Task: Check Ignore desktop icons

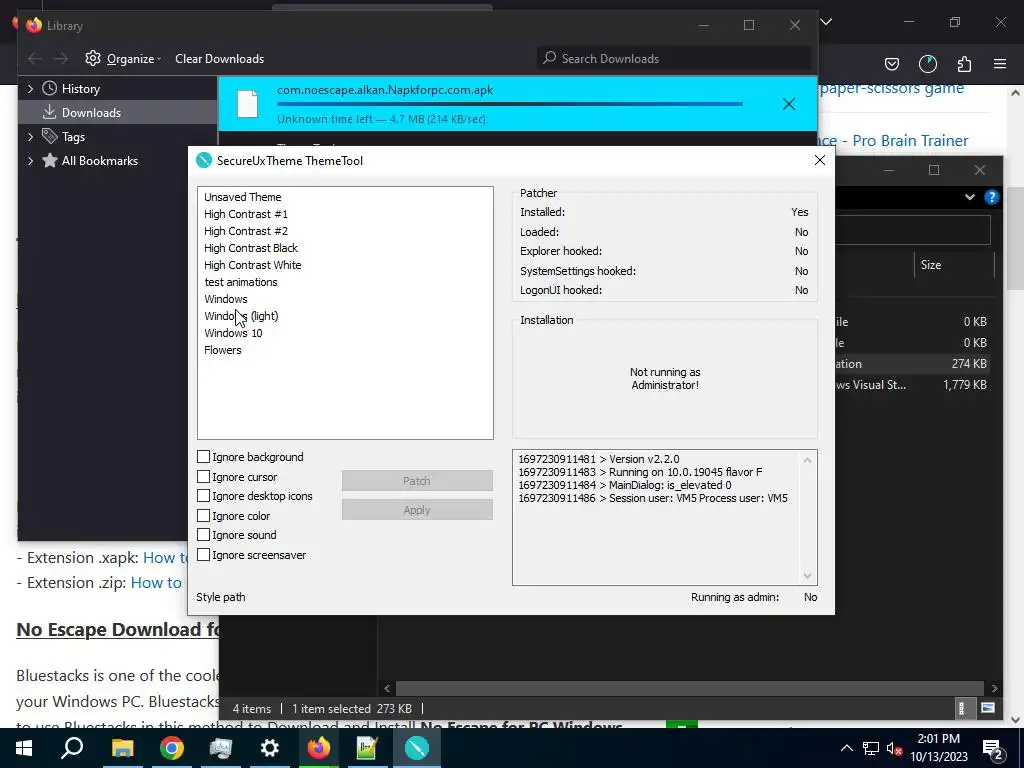Action: 204,496
